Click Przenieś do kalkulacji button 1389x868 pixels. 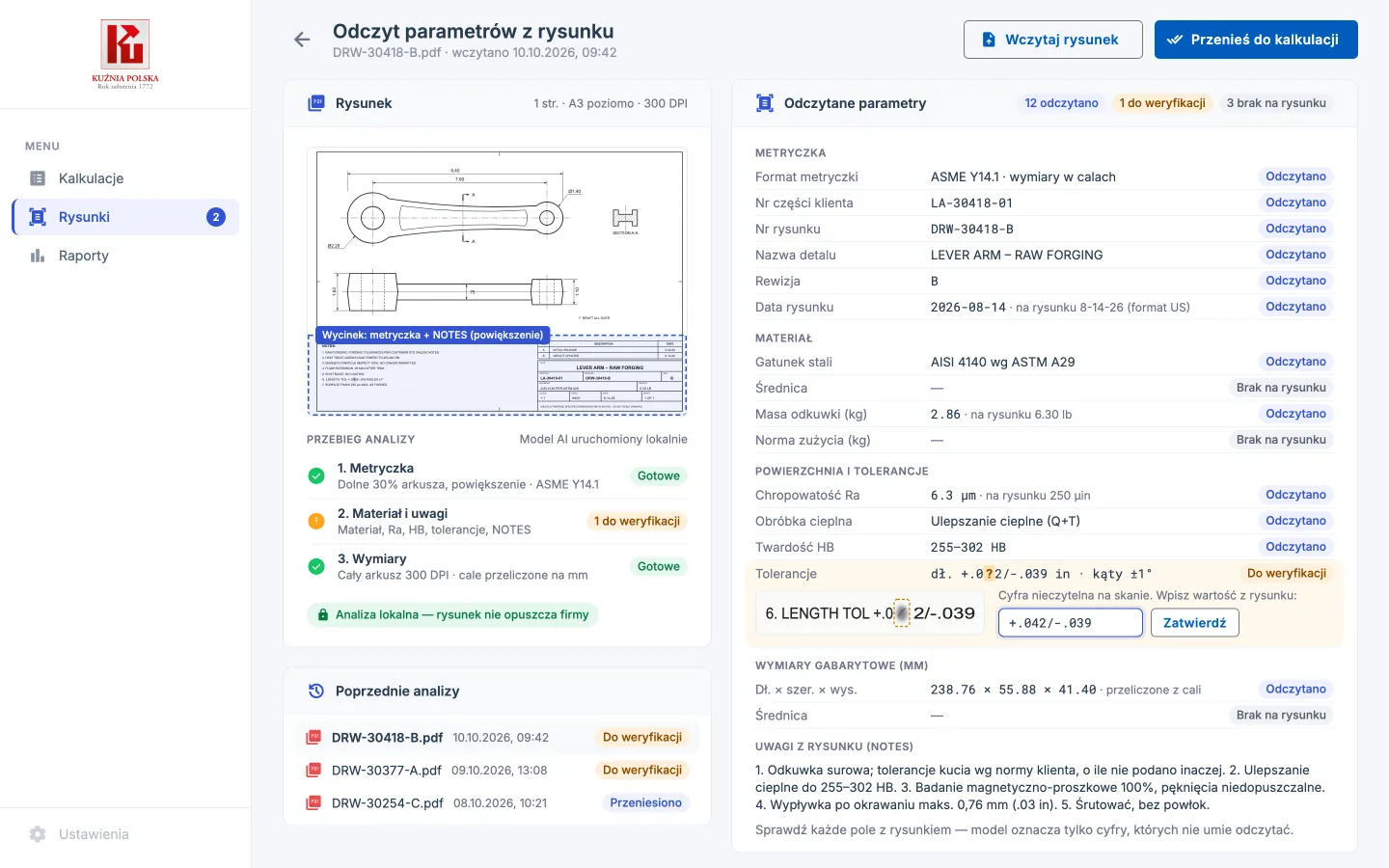tap(1256, 40)
